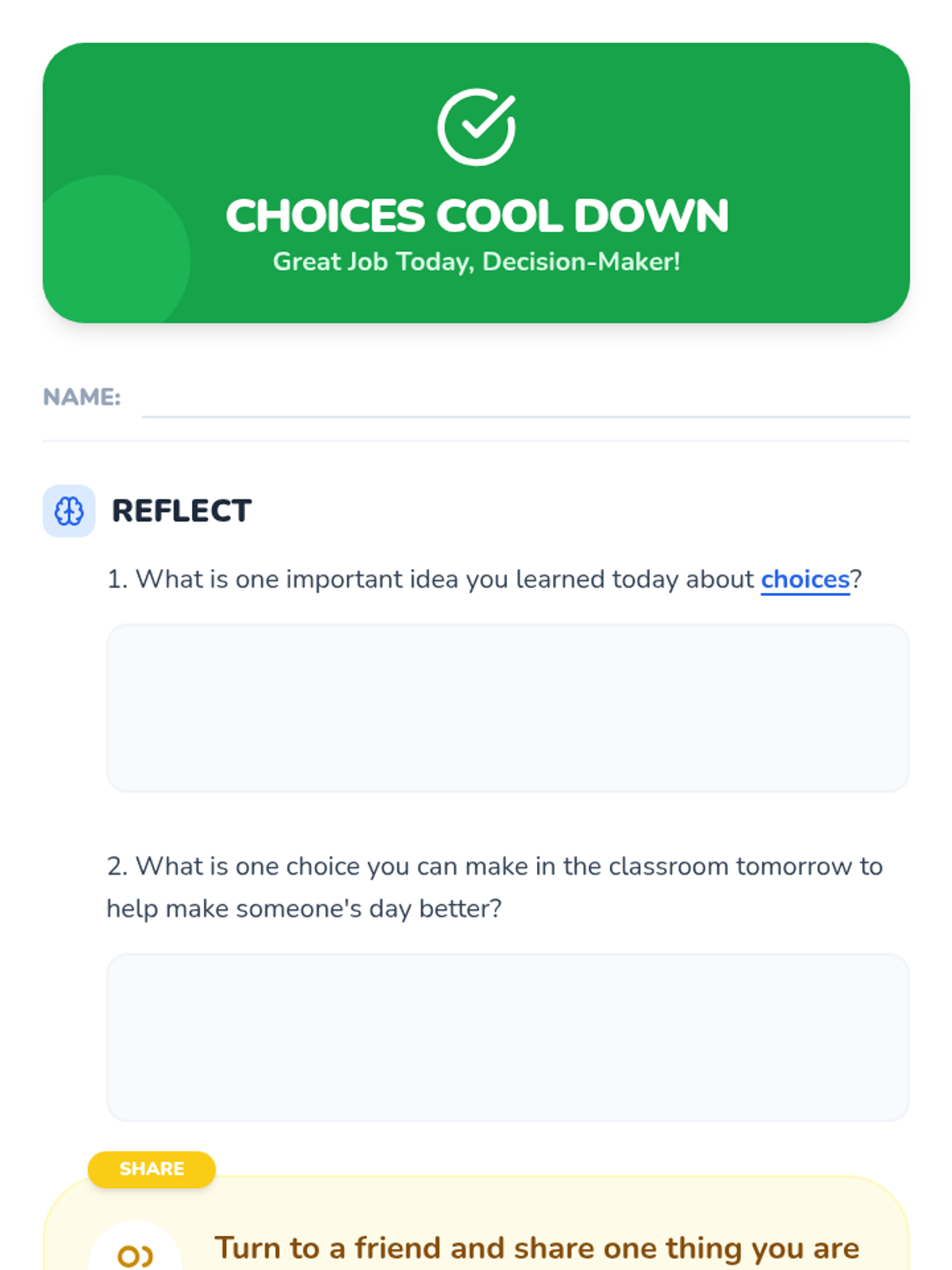
Task: Click the 'CHOICES COOL DOWN' title
Action: tap(476, 216)
